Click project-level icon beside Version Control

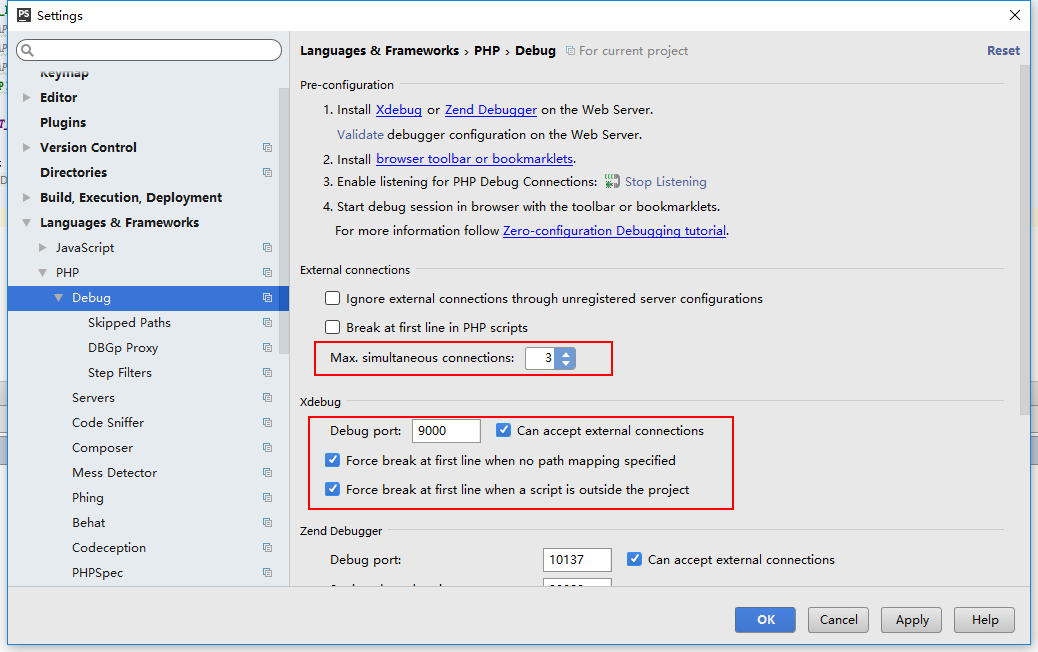[x=267, y=148]
